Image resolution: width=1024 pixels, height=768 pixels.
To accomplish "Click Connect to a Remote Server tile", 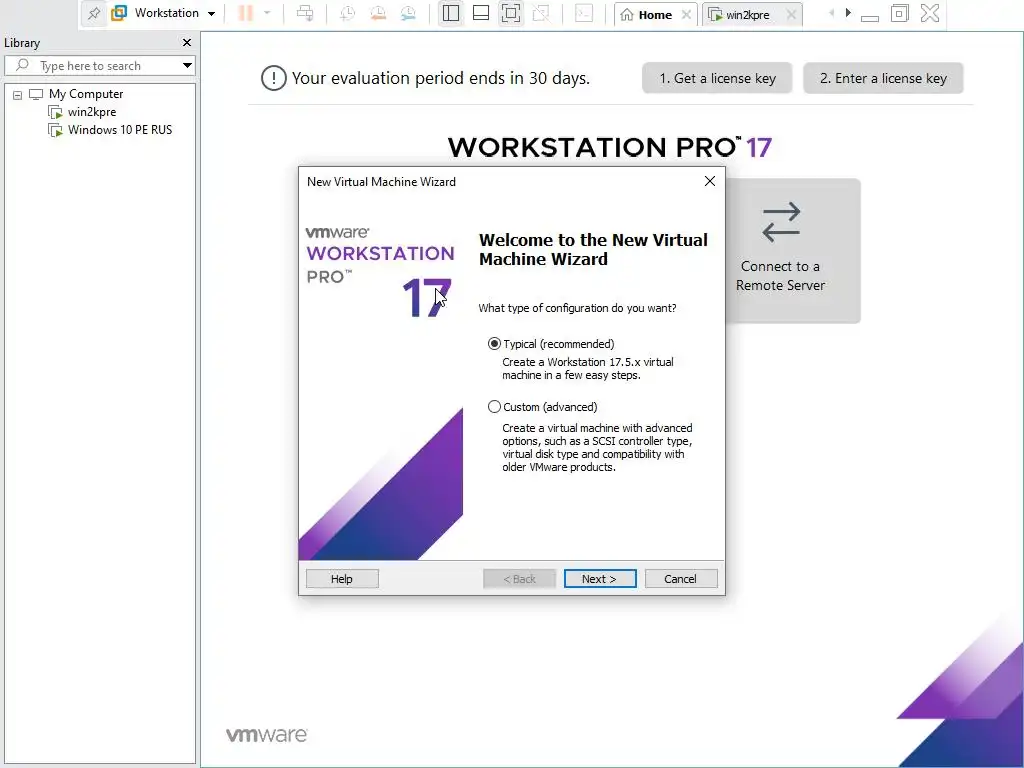I will click(793, 251).
